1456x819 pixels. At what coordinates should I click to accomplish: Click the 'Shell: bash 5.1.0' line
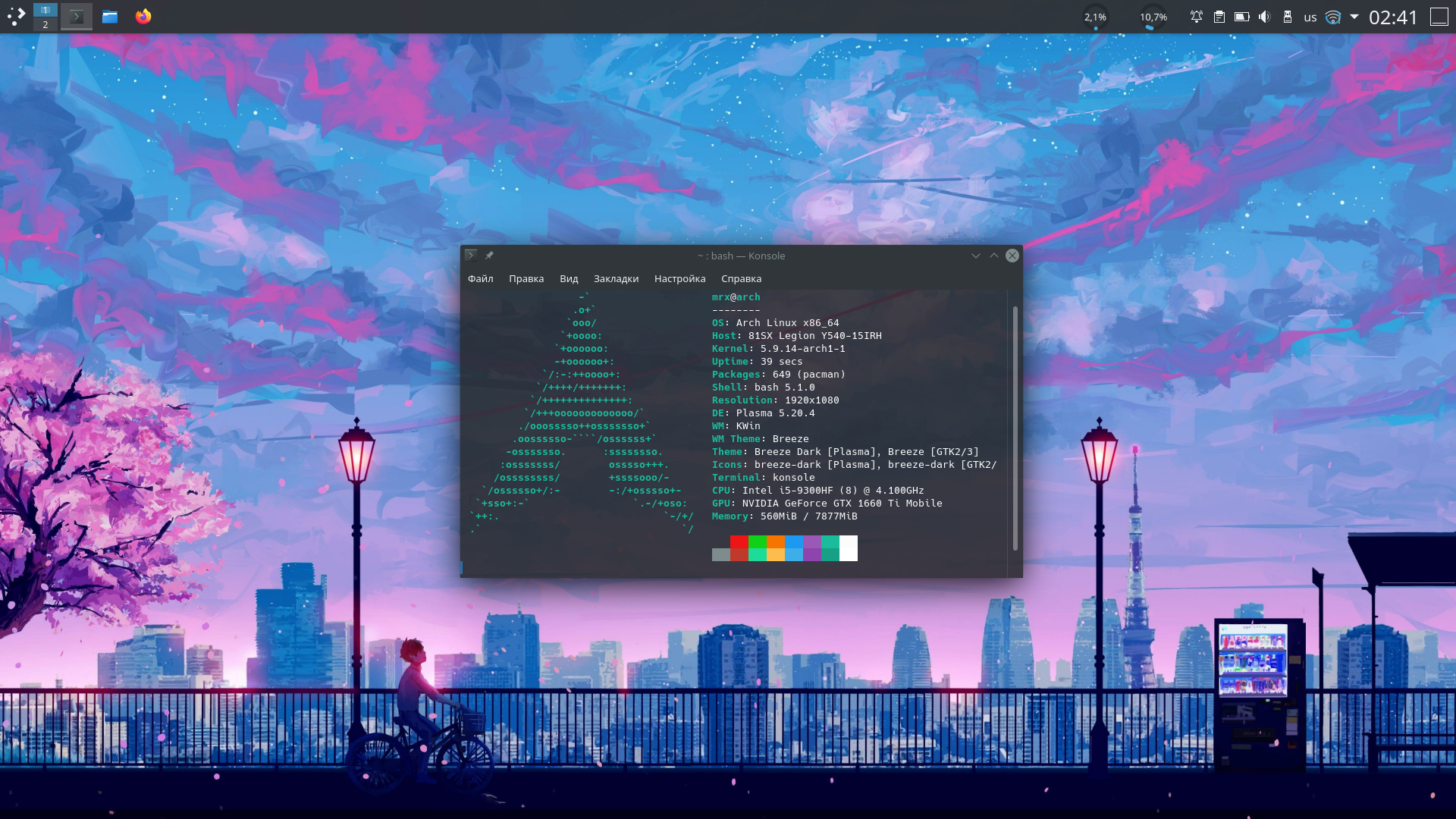coord(763,388)
